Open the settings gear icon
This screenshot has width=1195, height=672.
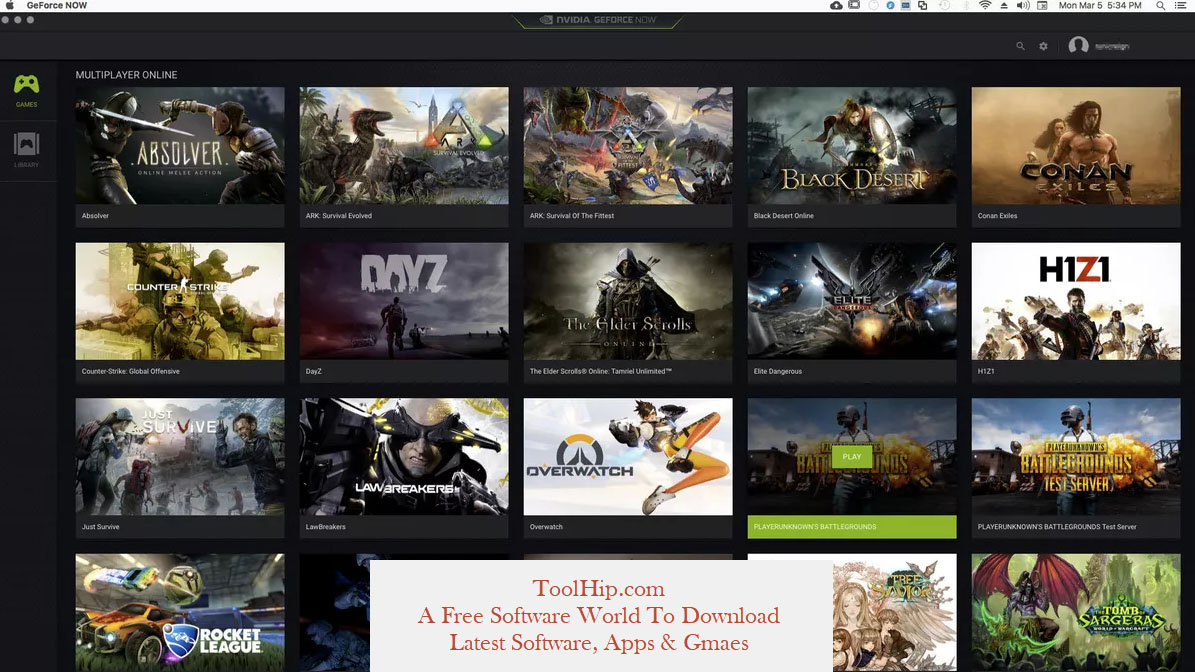tap(1043, 46)
